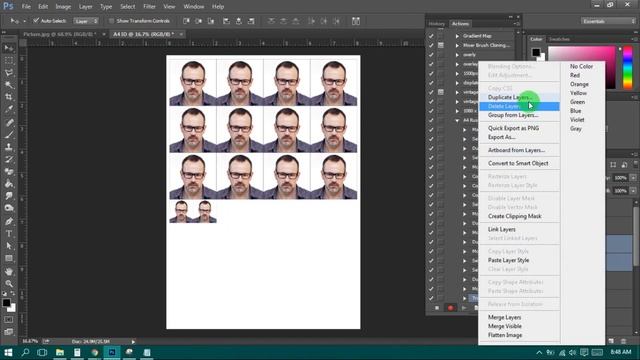Expand the Mixer Brush Cloning action

457,45
